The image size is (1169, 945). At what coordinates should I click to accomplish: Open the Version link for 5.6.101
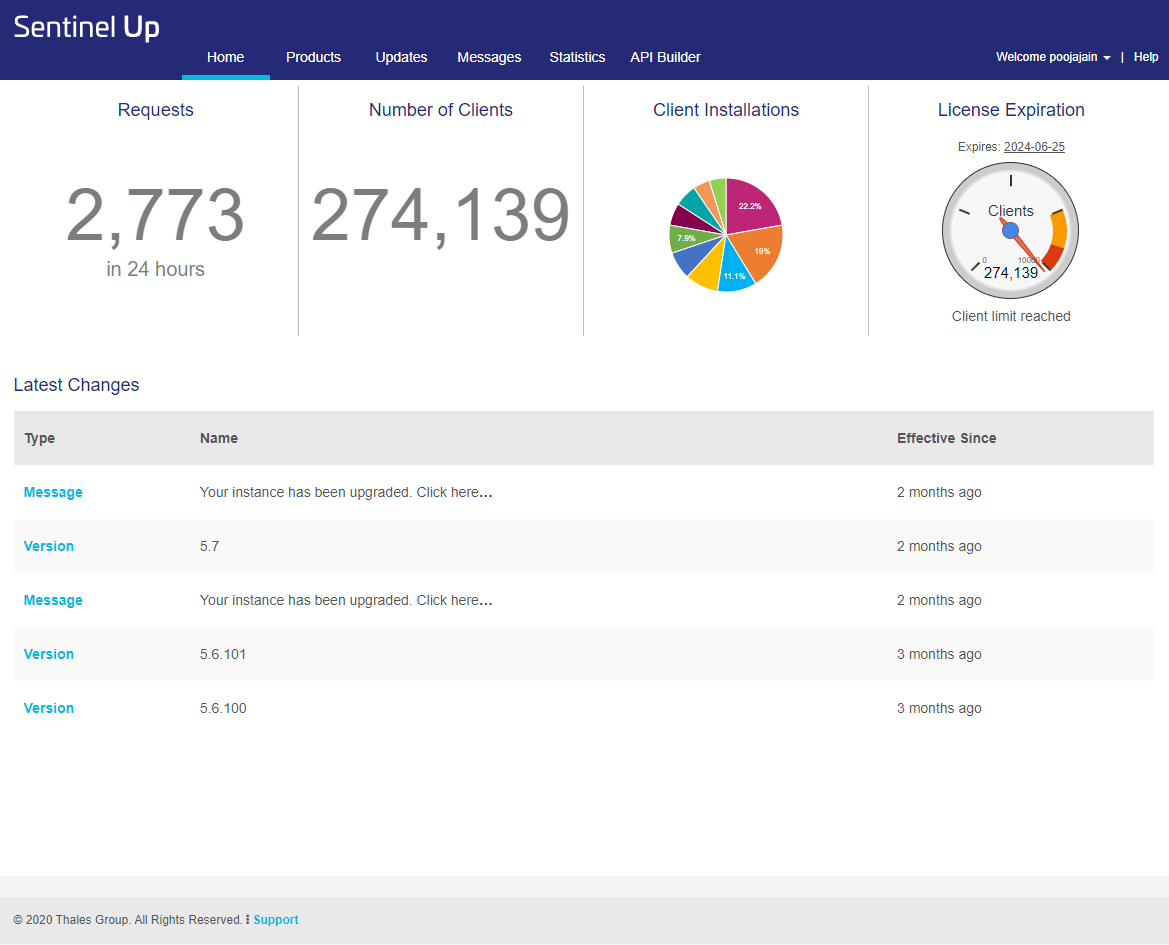tap(48, 654)
